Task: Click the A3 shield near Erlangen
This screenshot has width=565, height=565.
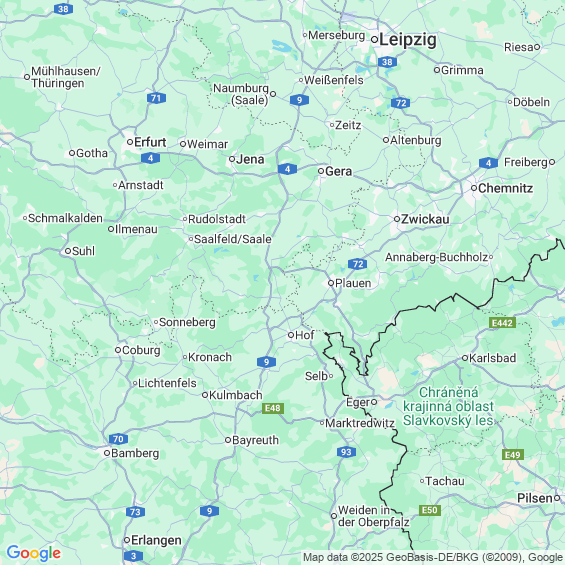Action: 133,556
